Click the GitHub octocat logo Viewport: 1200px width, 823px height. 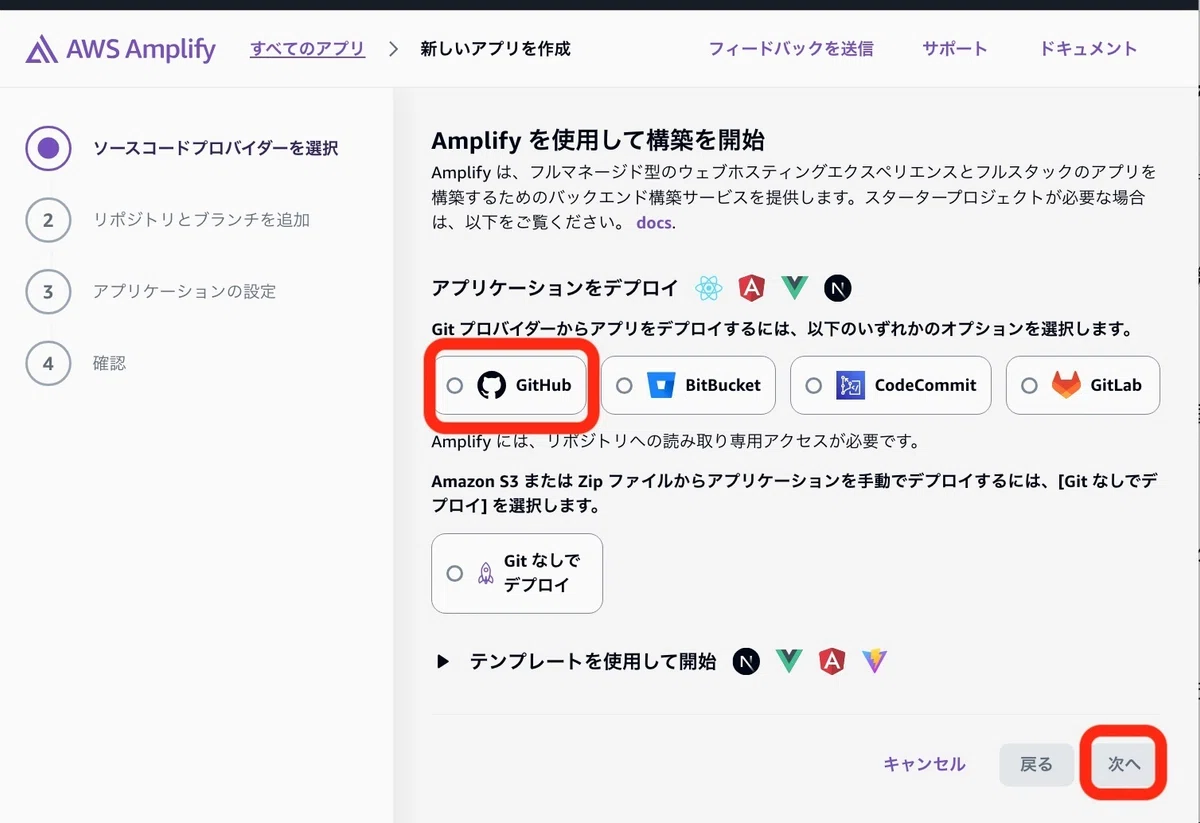491,385
